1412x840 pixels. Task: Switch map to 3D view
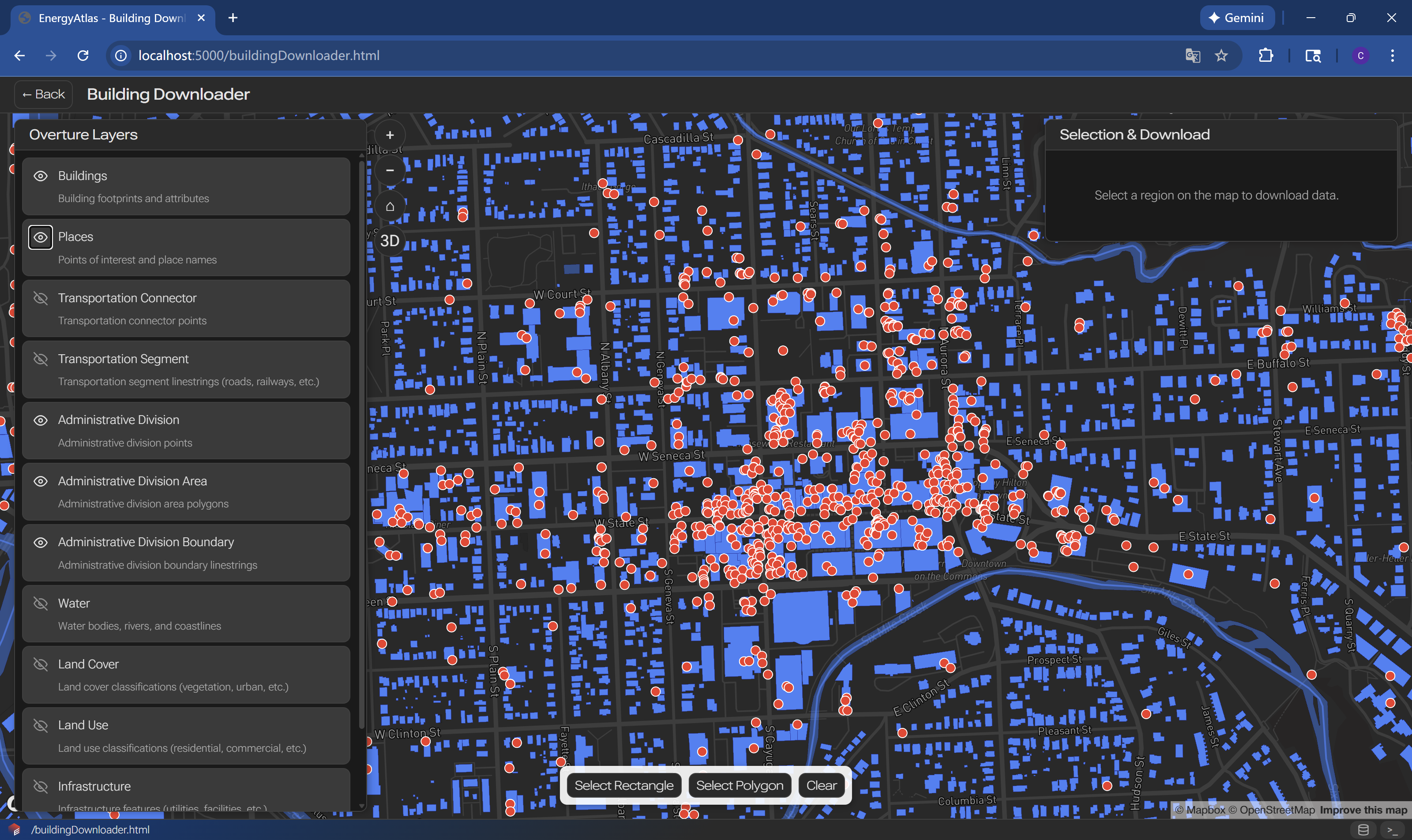coord(390,240)
